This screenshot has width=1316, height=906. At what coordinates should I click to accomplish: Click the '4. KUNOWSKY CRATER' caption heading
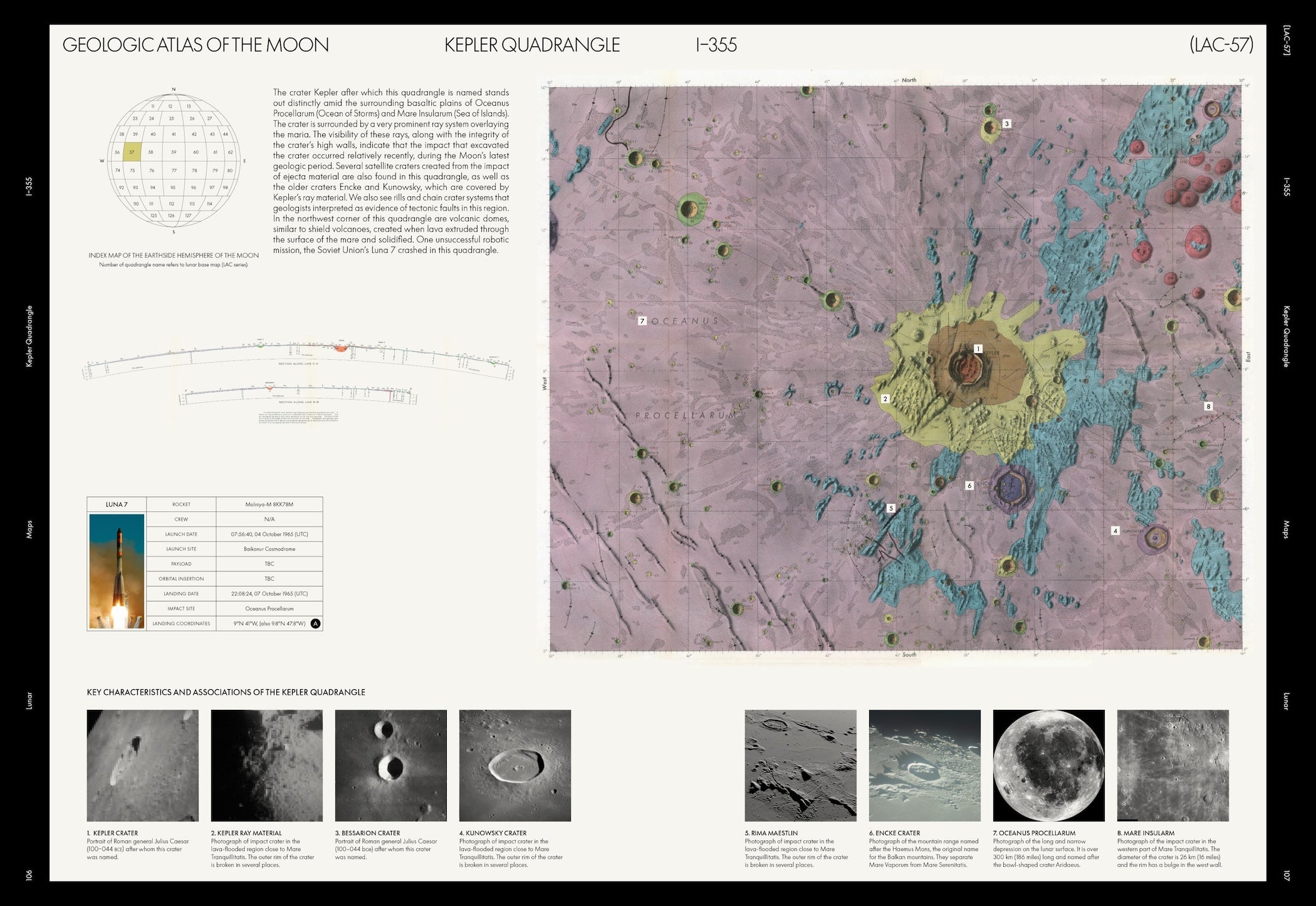(x=493, y=833)
